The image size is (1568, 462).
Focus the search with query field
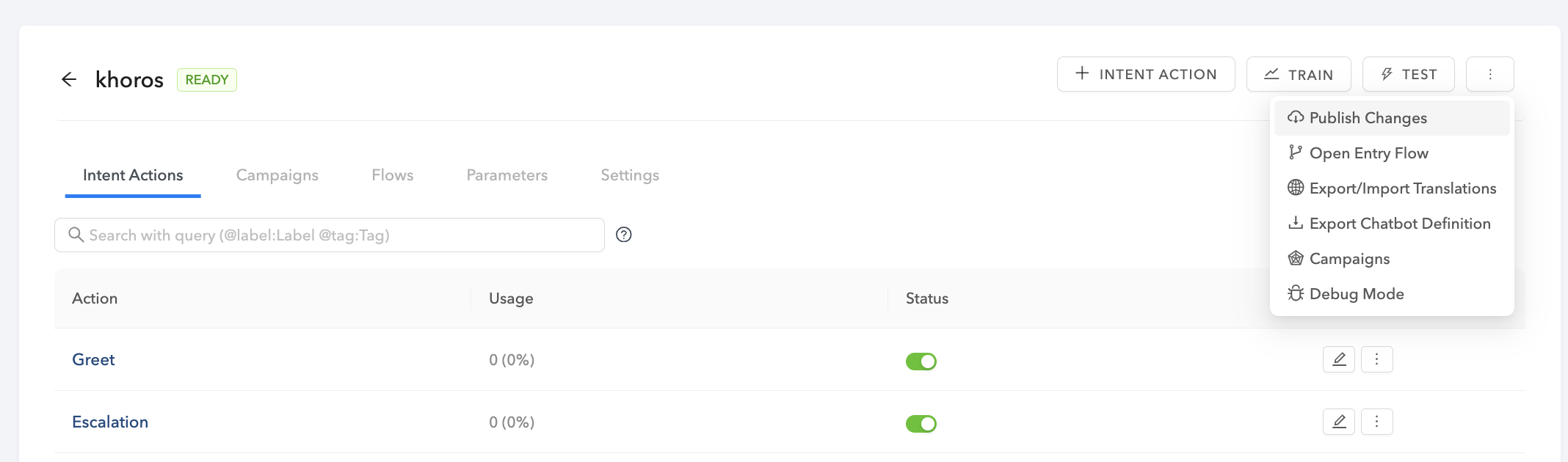coord(338,235)
